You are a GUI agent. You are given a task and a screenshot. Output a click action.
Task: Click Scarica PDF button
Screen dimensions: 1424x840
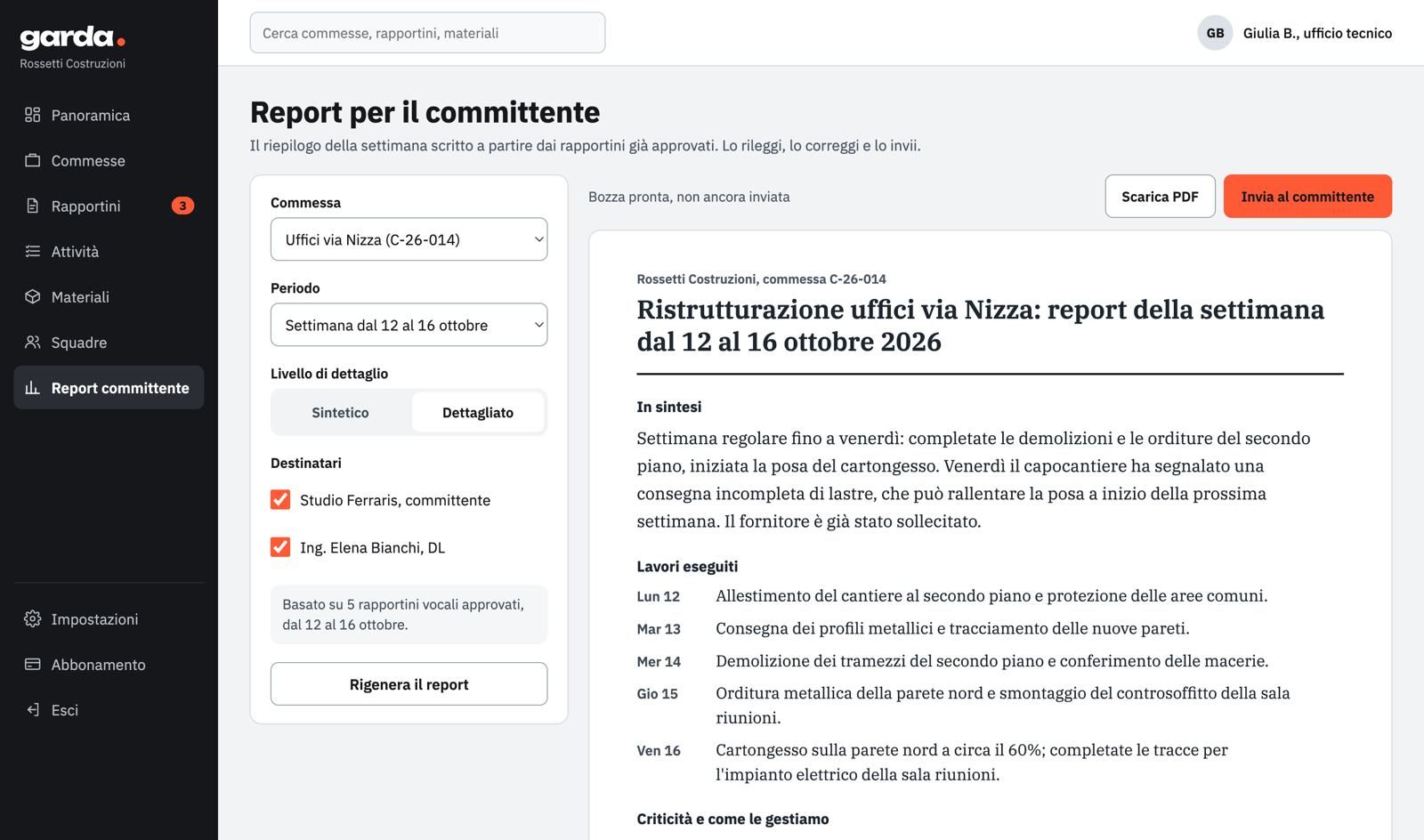click(x=1160, y=197)
